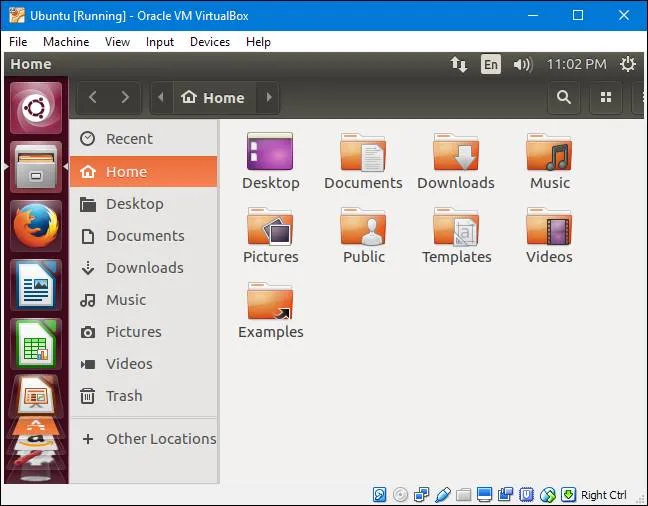Toggle the icon grid view button

coord(605,97)
